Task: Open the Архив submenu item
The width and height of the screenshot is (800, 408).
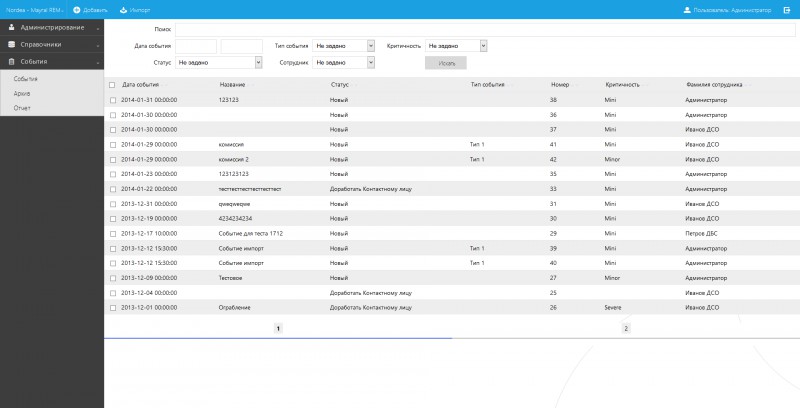Action: [22, 93]
